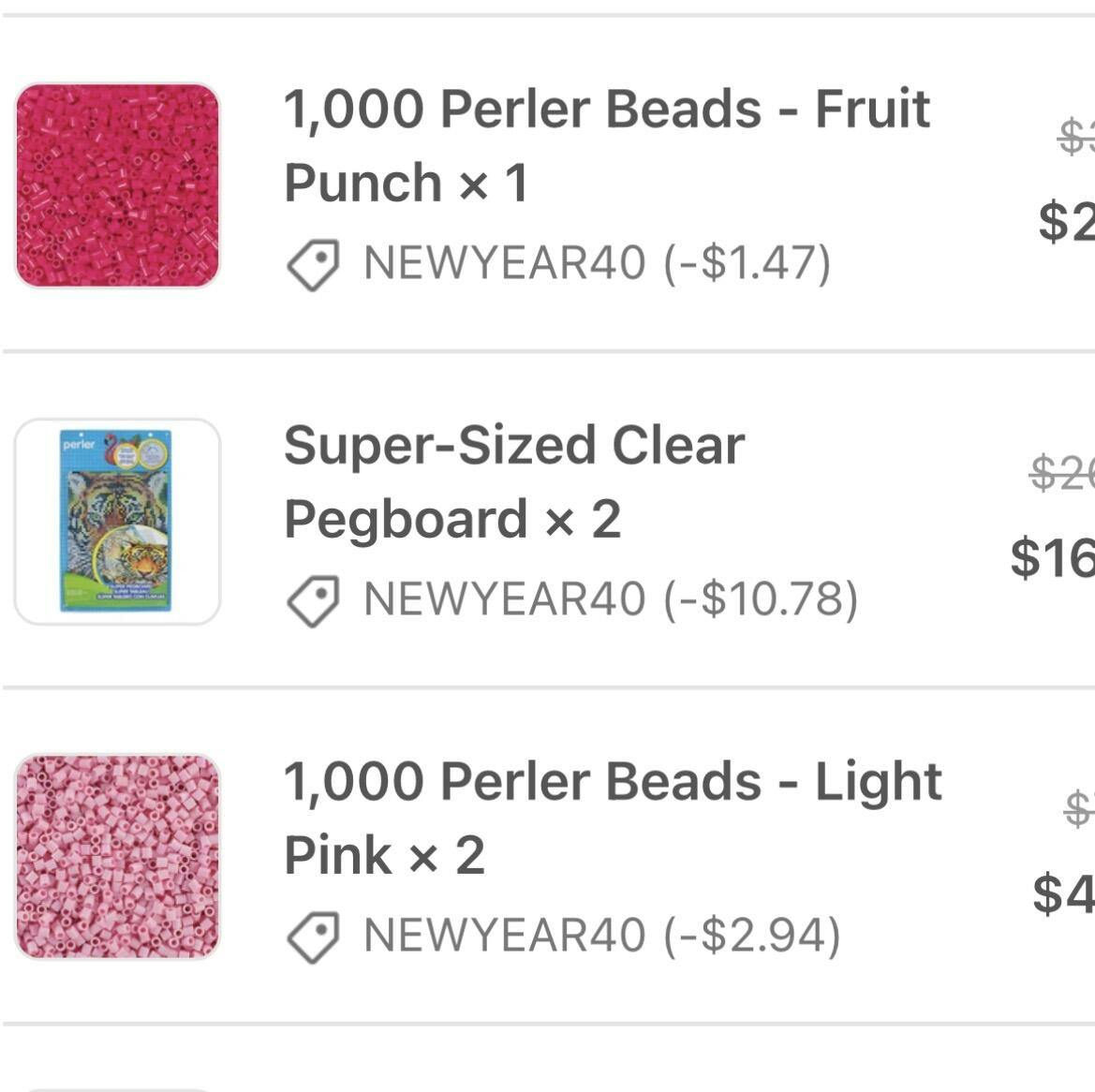Click the crossed-out original price for Light Pink
Screen dimensions: 1095x1092
coord(1080,807)
